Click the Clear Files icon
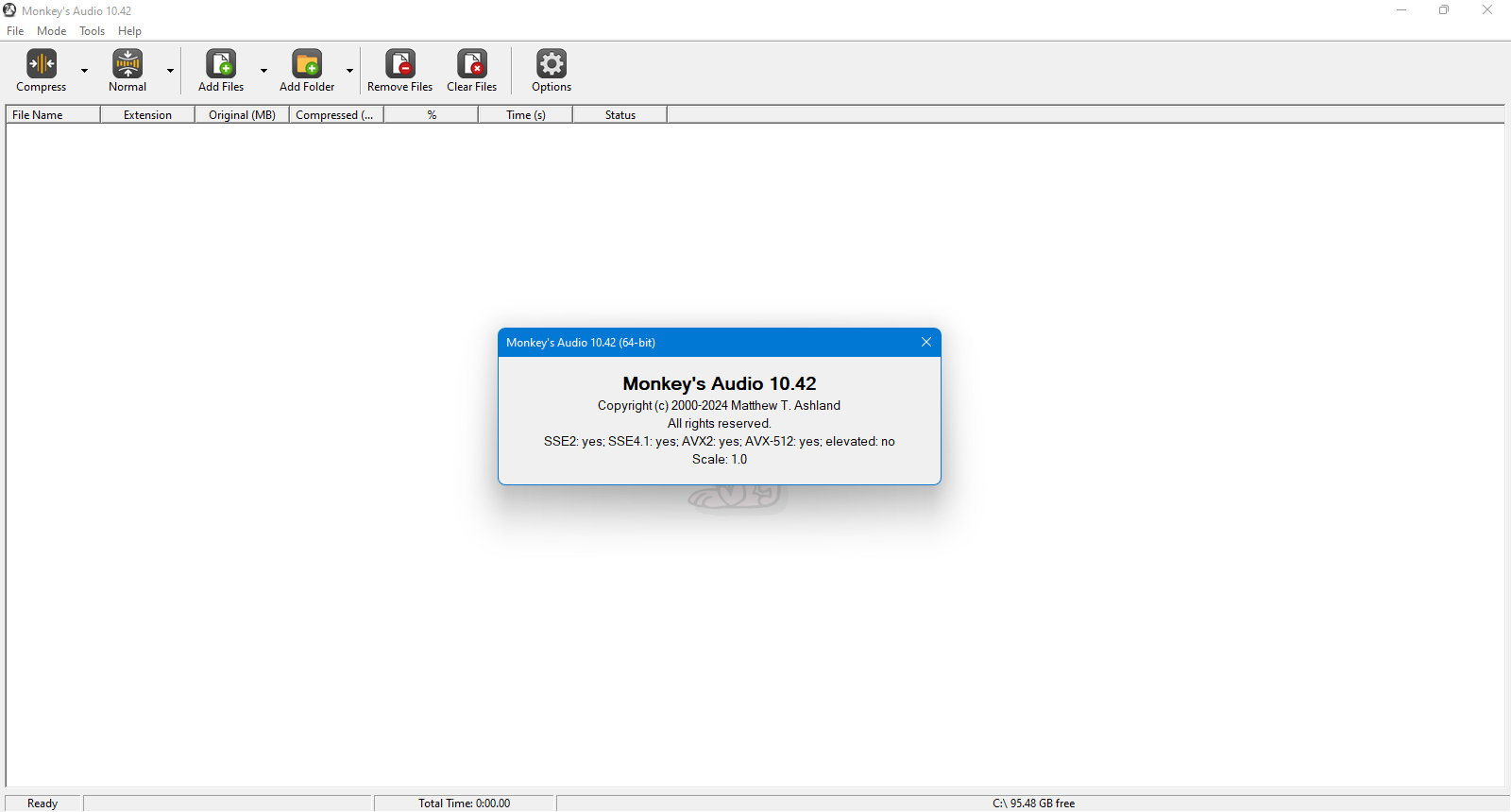The width and height of the screenshot is (1511, 812). [472, 63]
